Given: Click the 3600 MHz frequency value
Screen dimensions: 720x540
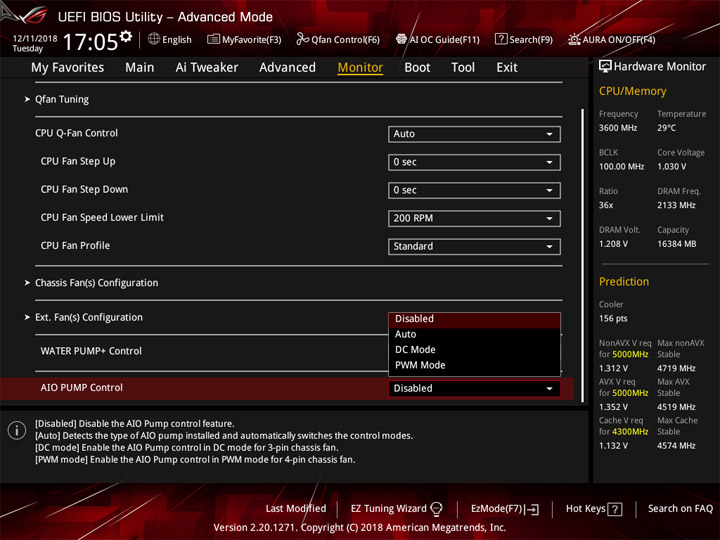Looking at the screenshot, I should point(618,128).
